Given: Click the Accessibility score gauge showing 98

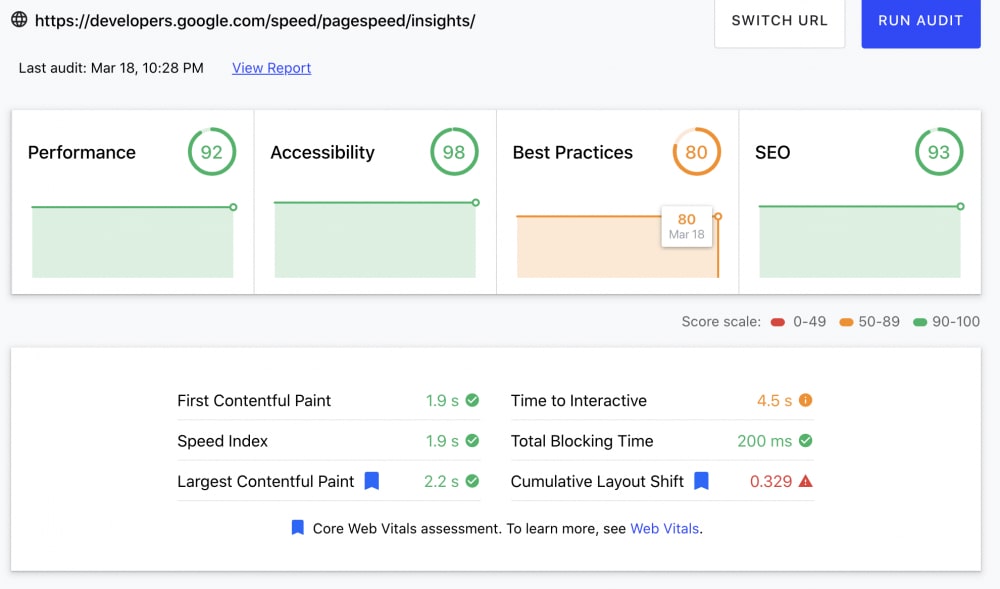Looking at the screenshot, I should click(454, 152).
